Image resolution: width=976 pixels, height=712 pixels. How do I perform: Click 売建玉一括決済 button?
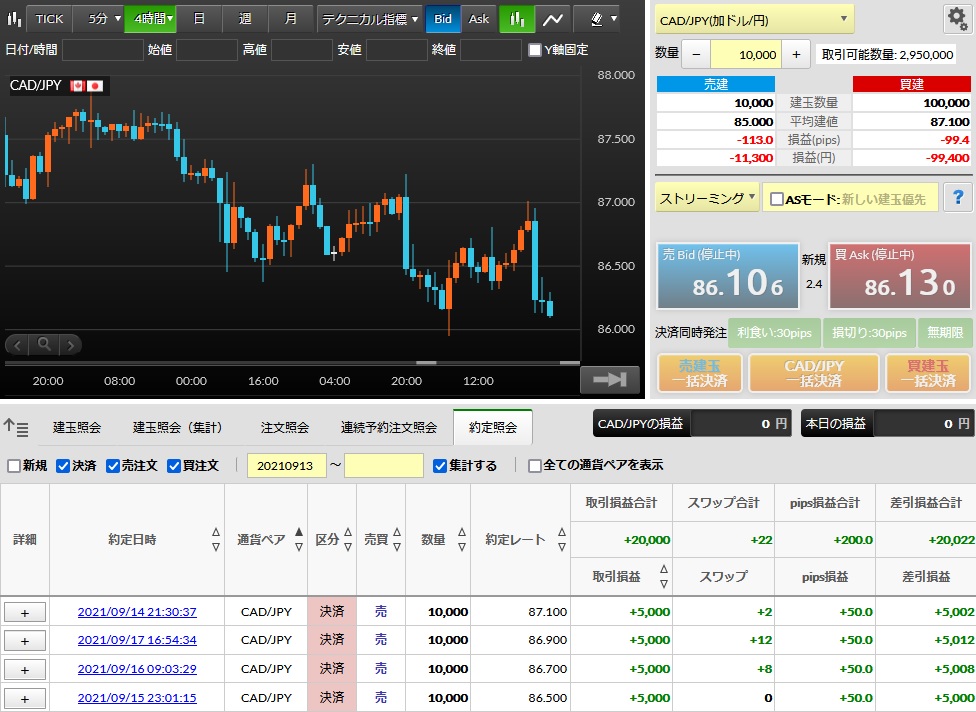point(700,373)
